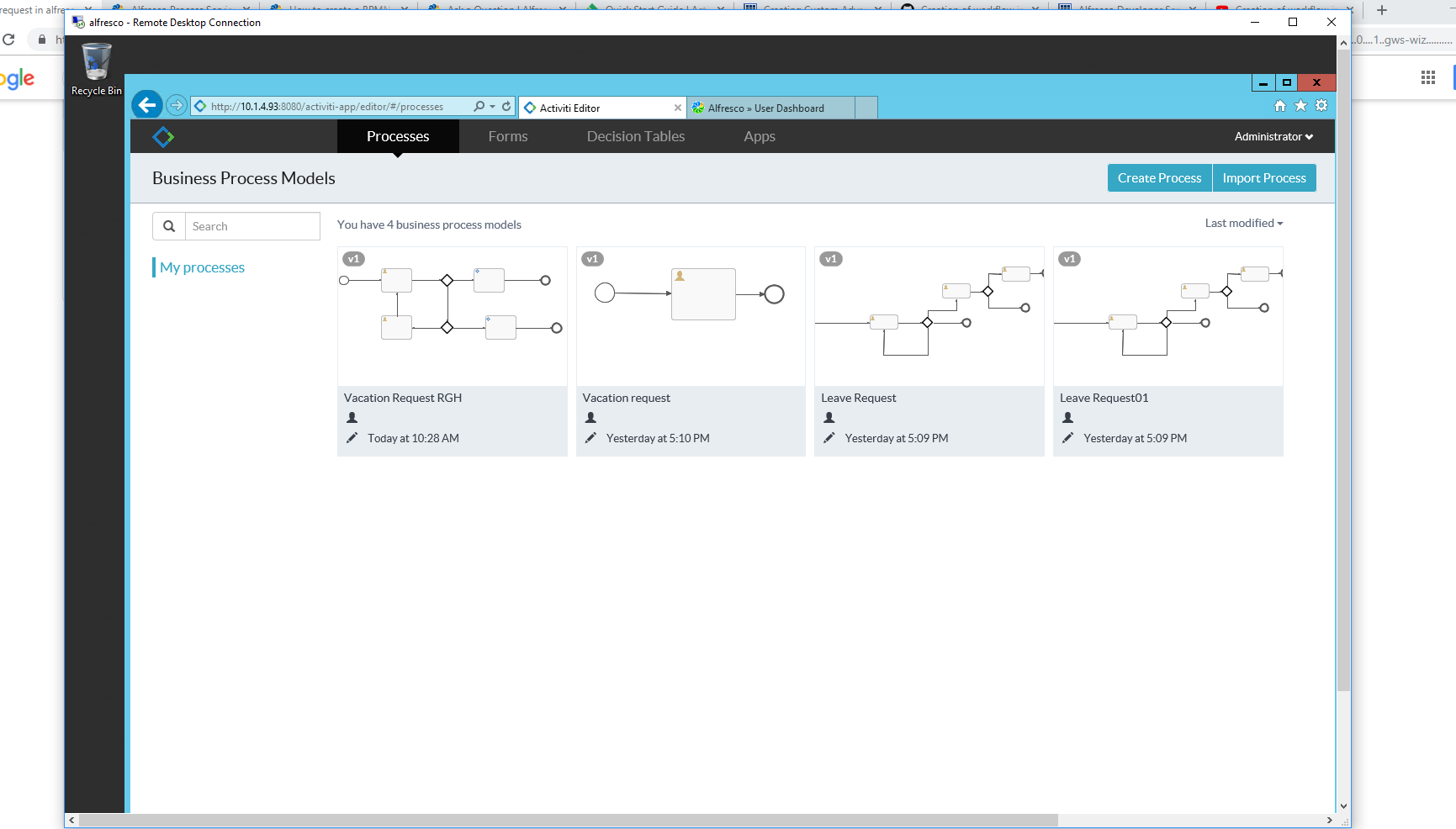Expand address bar autocomplete dropdown arrow
This screenshot has width=1456, height=829.
[492, 107]
